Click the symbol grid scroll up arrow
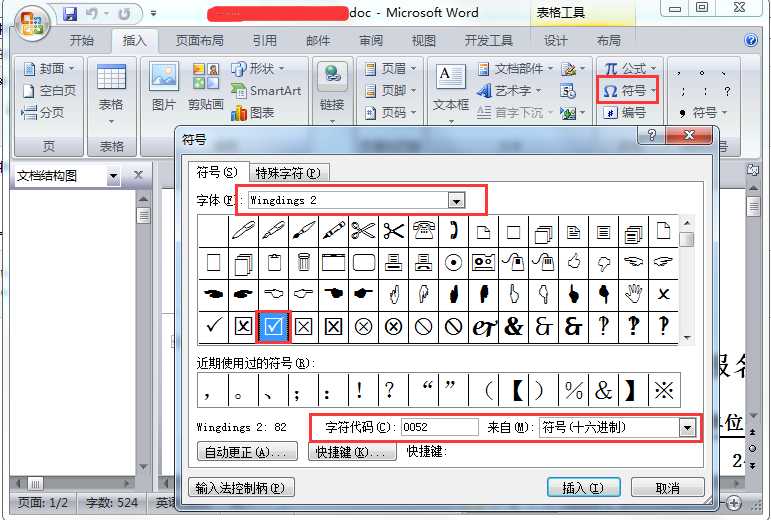Screen dimensions: 771x520 687,223
